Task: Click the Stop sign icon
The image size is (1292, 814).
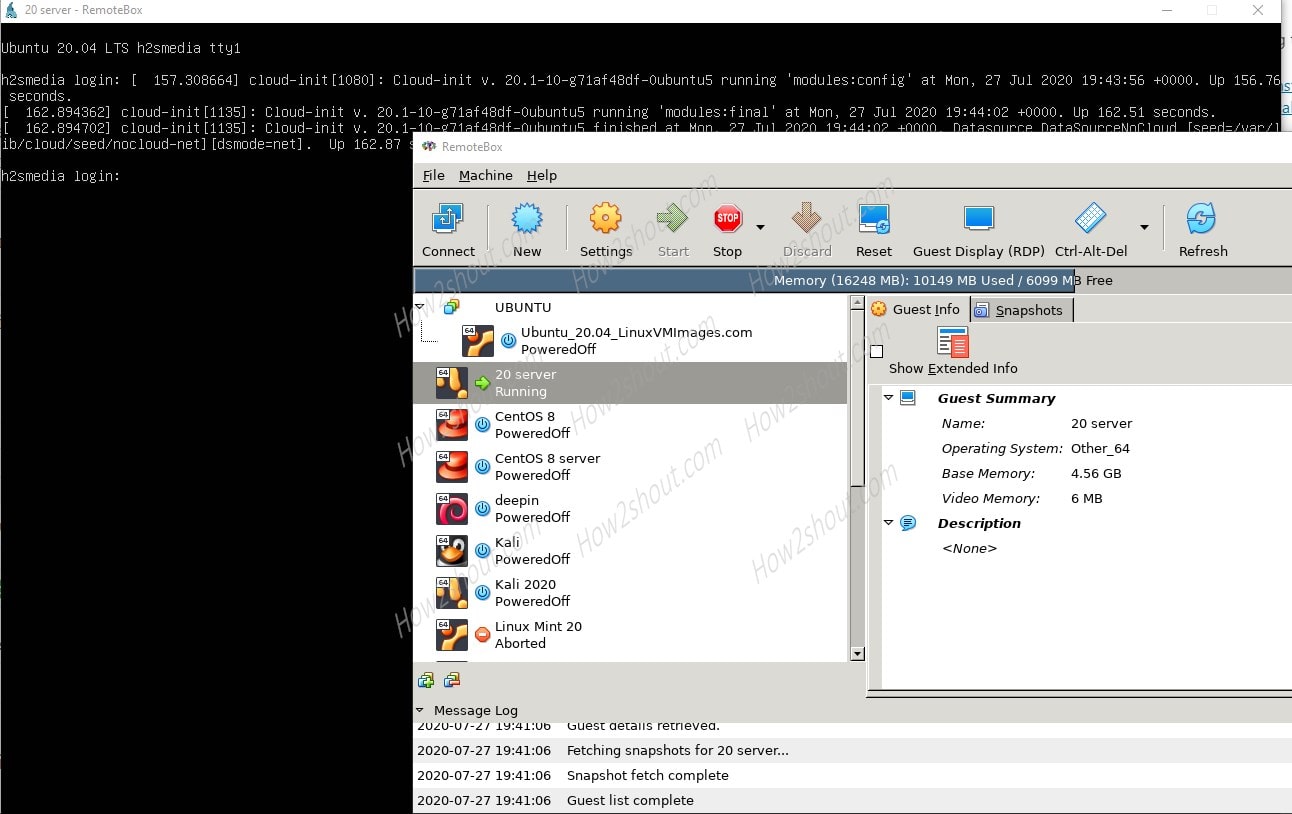Action: [727, 218]
